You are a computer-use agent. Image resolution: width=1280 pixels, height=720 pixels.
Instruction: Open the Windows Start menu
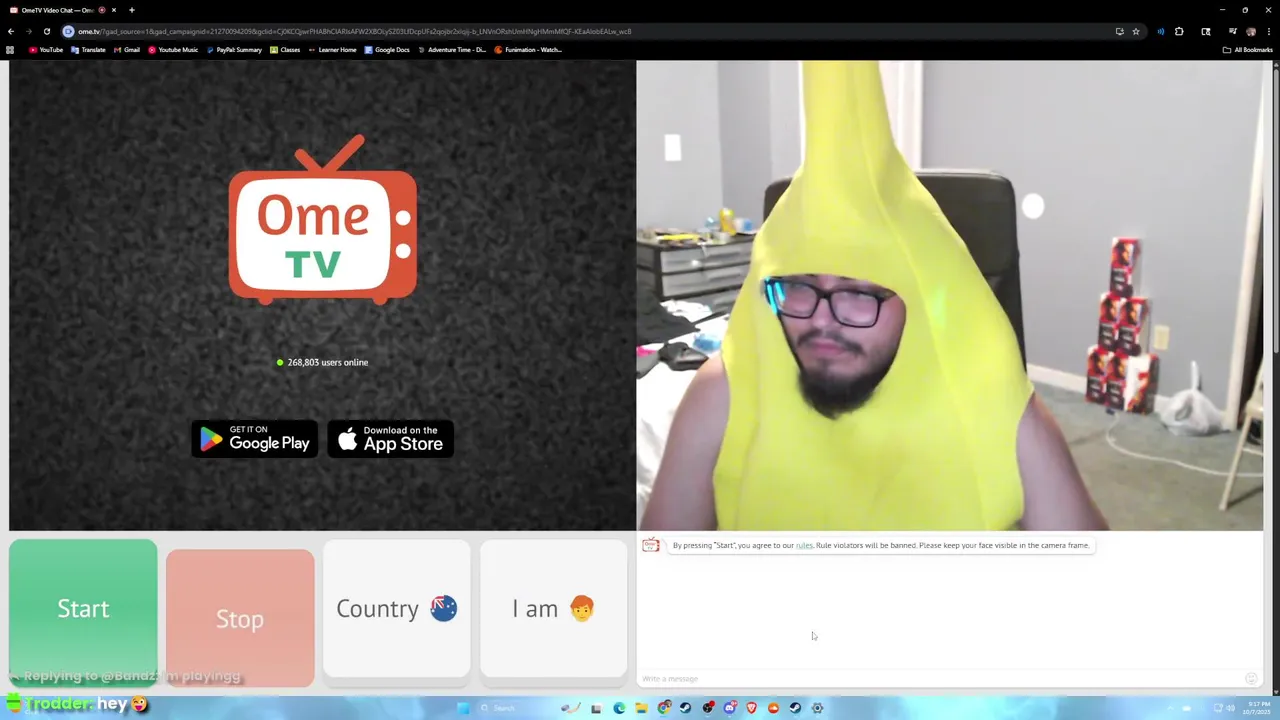tap(463, 708)
